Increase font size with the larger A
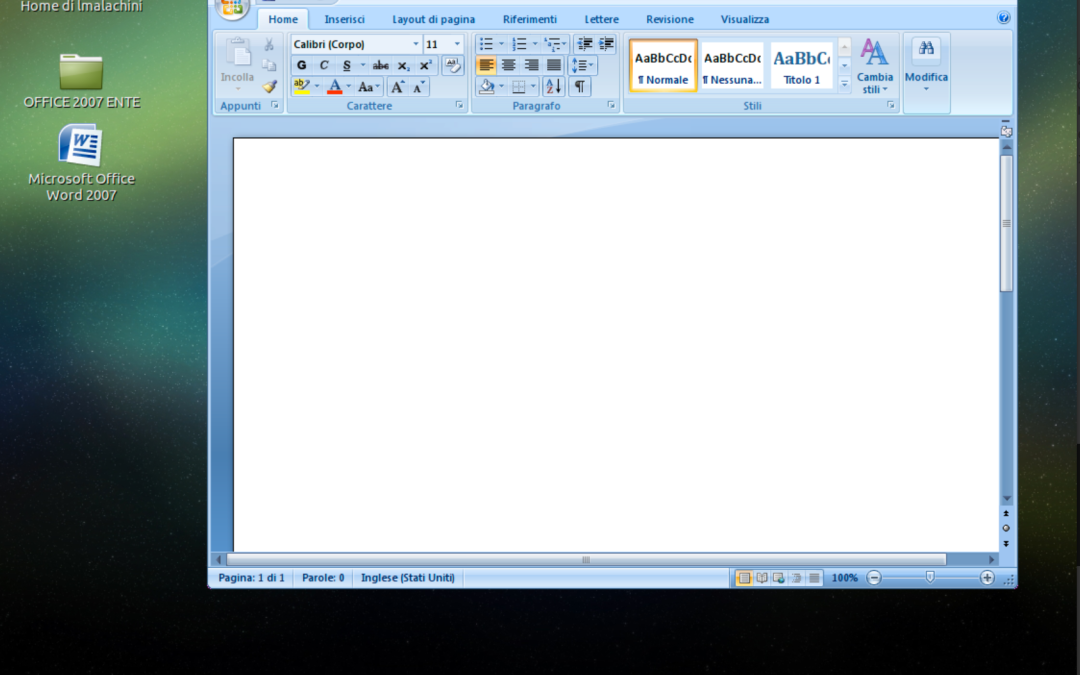 tap(397, 87)
